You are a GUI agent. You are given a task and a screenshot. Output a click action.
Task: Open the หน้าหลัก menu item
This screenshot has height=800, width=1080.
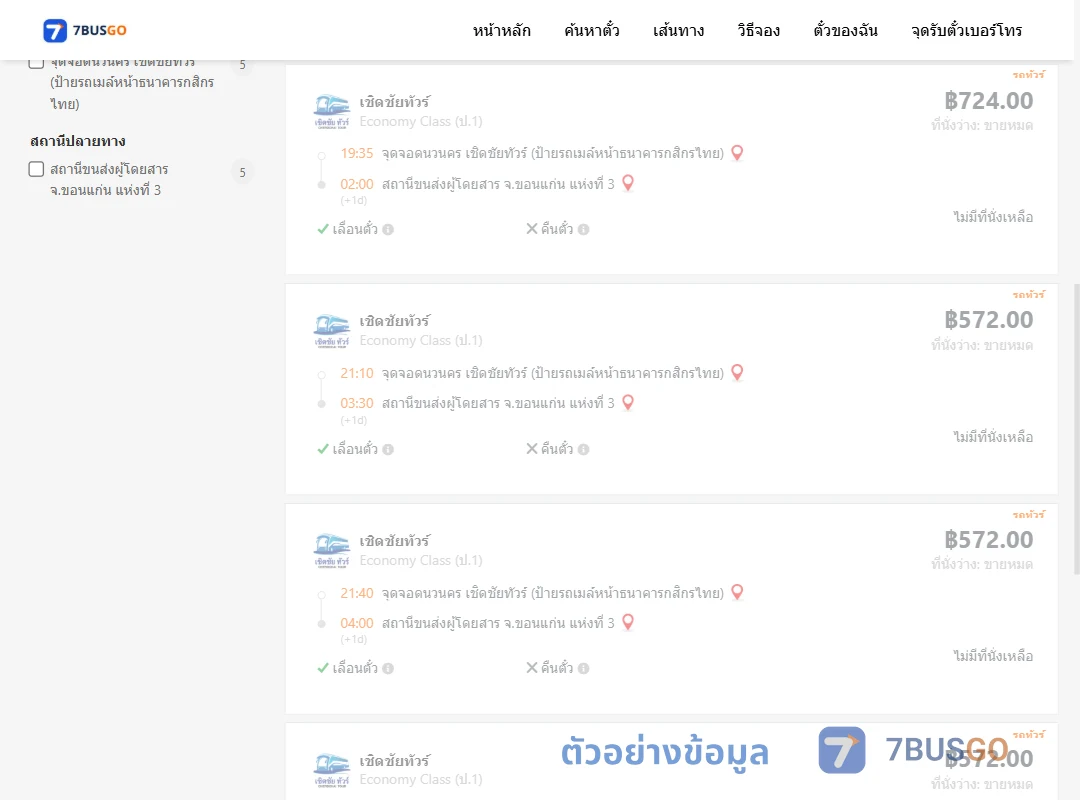pyautogui.click(x=501, y=30)
